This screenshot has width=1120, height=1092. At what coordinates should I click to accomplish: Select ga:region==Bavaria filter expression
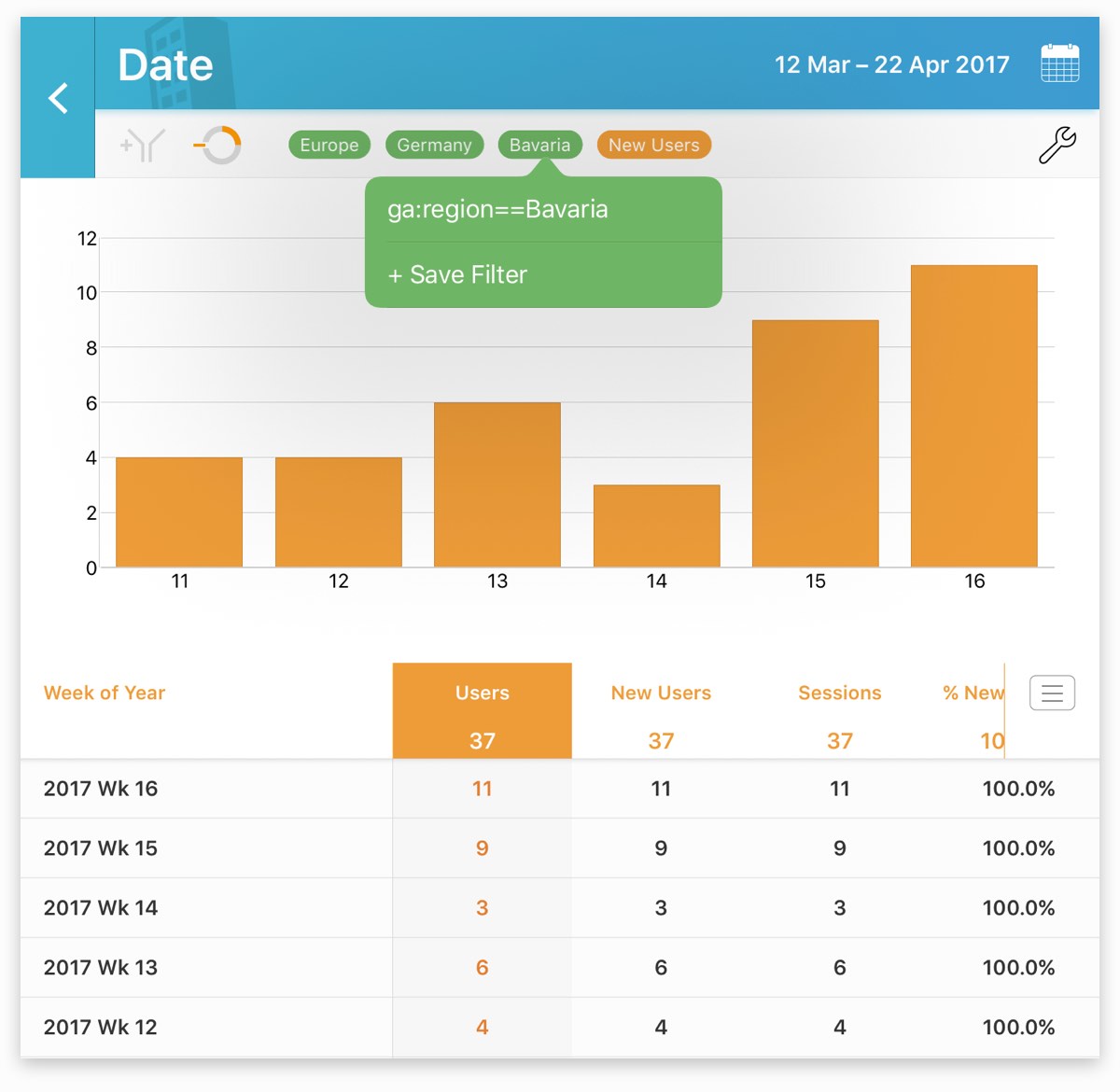pos(497,209)
